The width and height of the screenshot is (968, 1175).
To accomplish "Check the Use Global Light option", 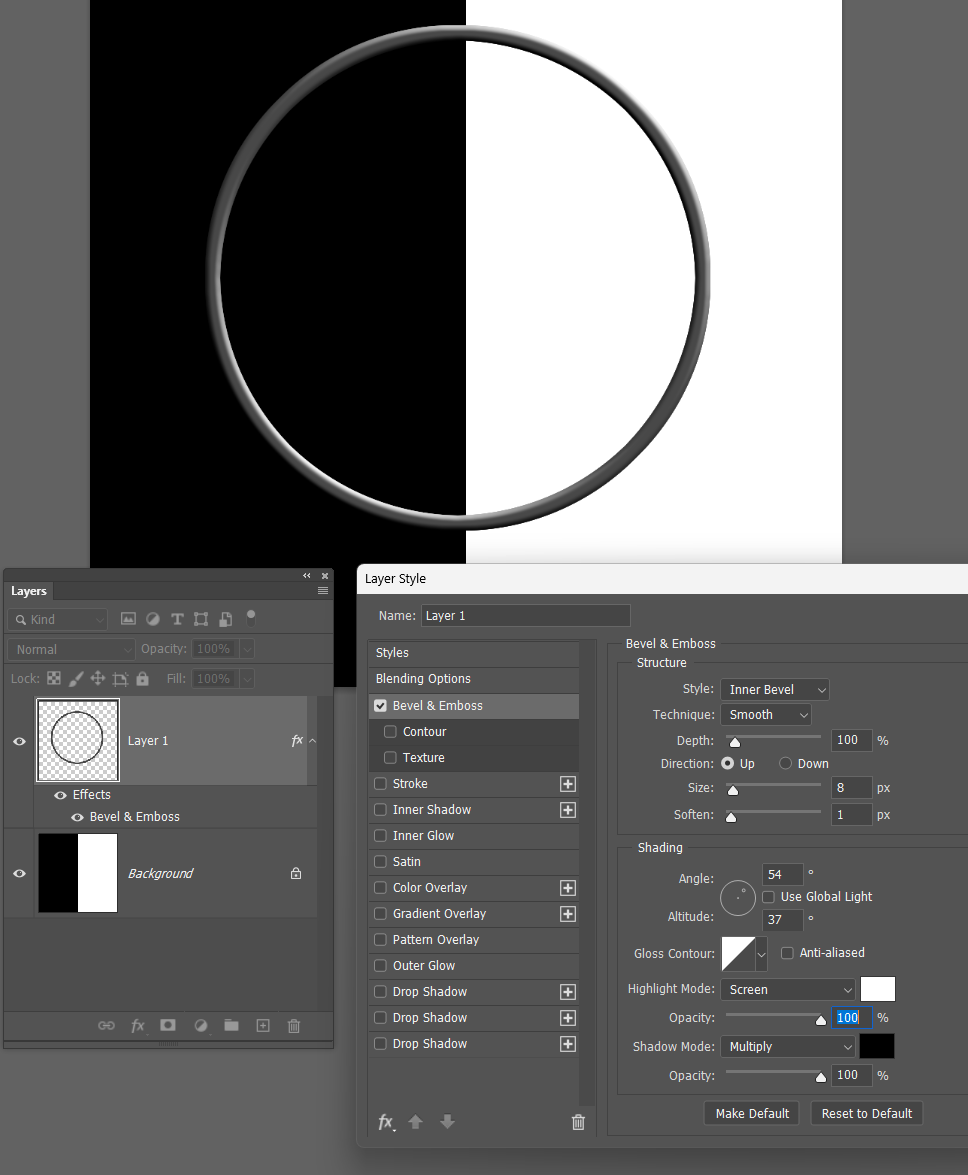I will (768, 896).
